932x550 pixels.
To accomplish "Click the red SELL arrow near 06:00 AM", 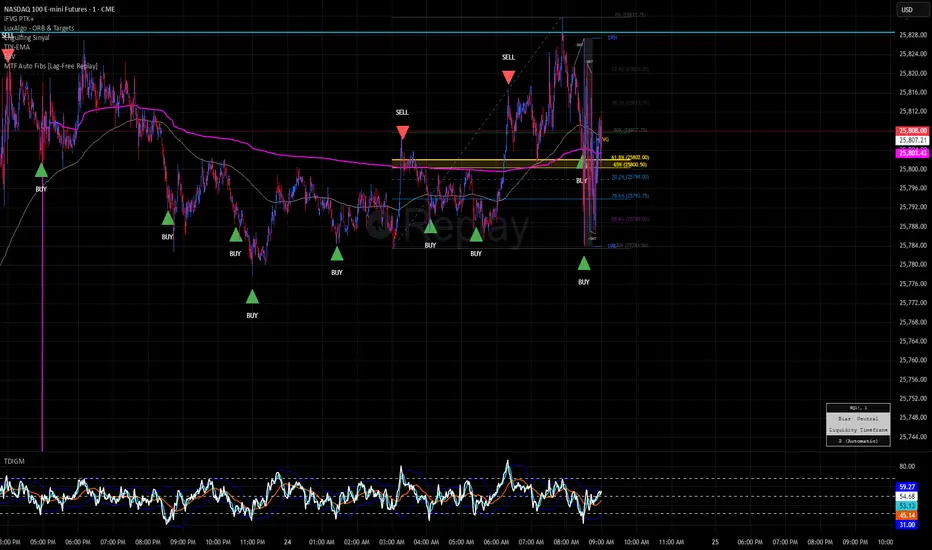I will (508, 77).
